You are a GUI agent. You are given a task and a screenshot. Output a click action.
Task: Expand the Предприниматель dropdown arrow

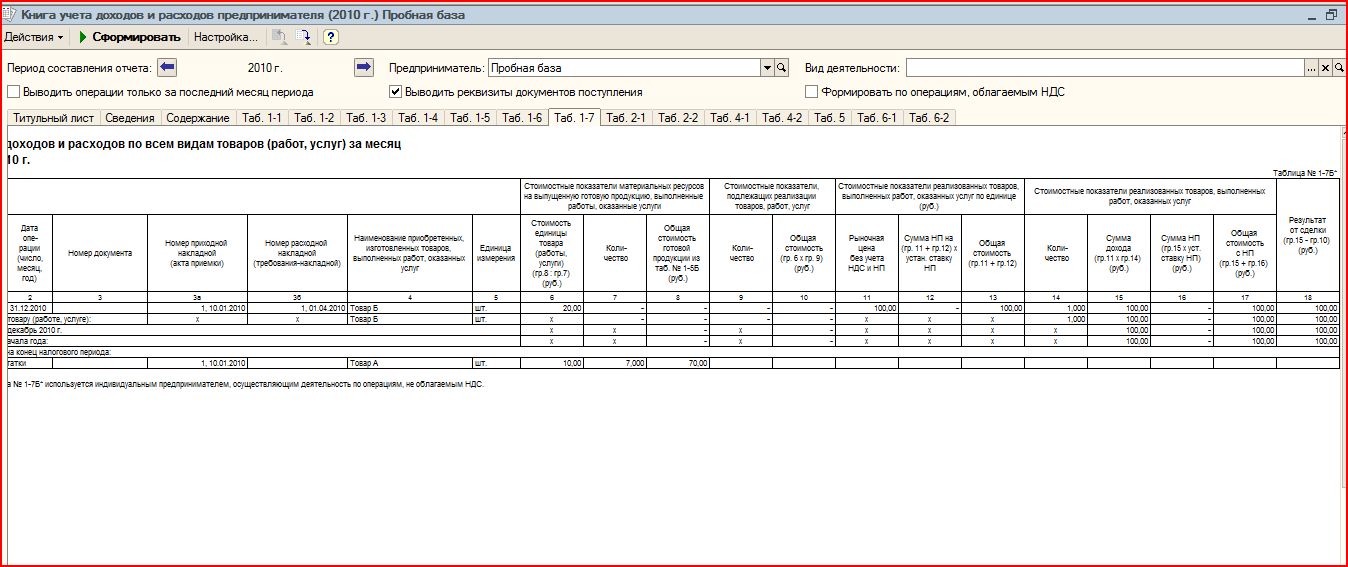point(768,68)
